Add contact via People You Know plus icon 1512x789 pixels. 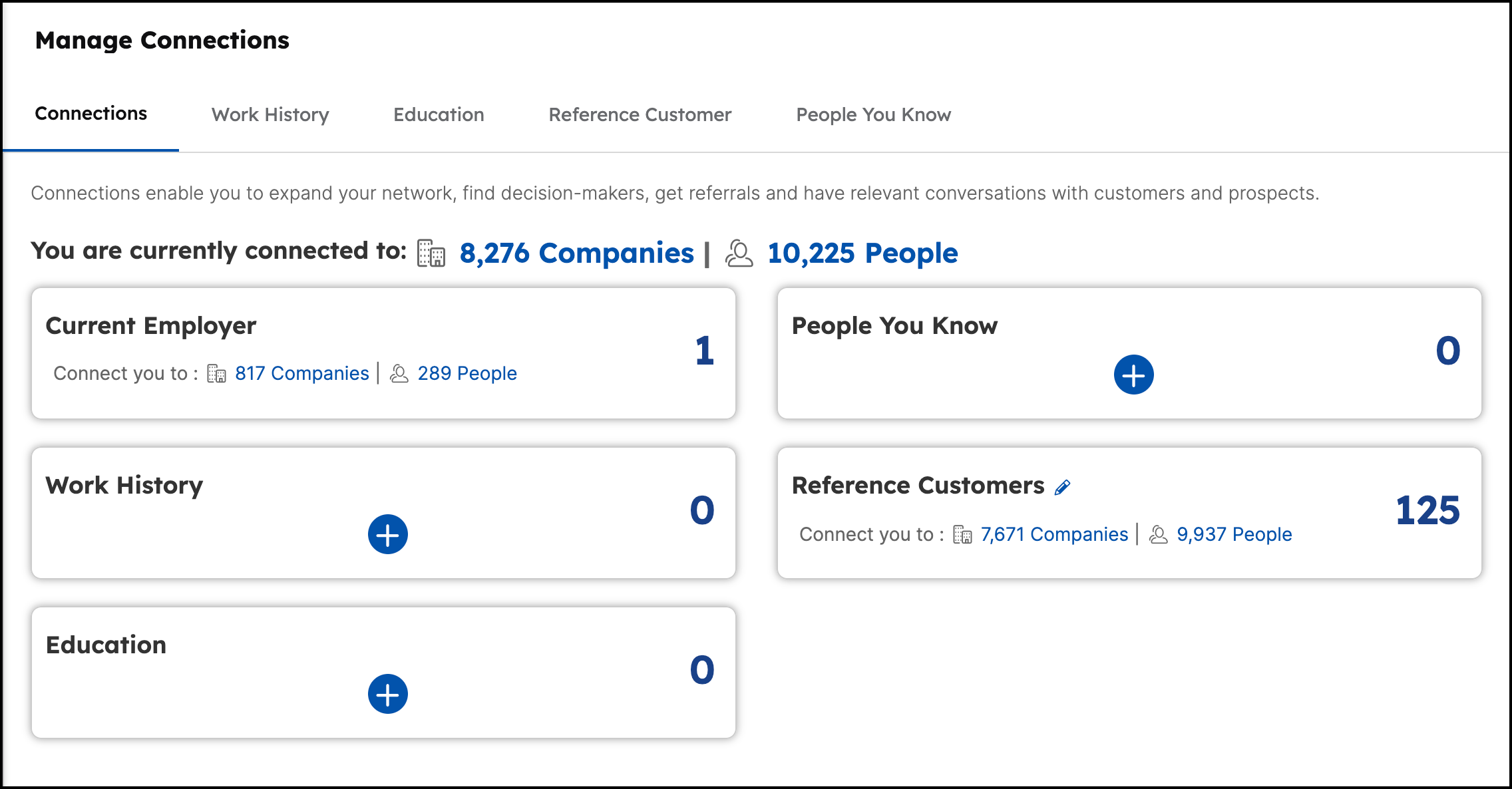[x=1134, y=375]
